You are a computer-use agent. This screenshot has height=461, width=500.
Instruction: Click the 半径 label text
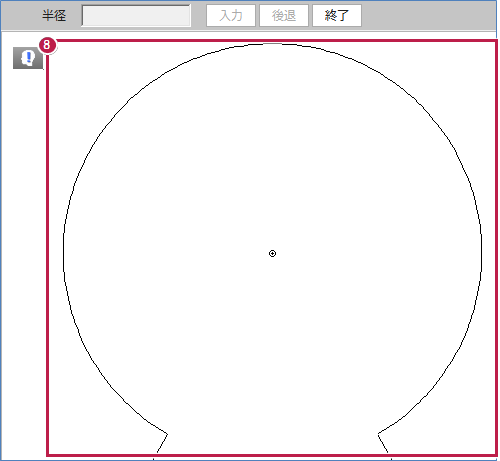54,15
